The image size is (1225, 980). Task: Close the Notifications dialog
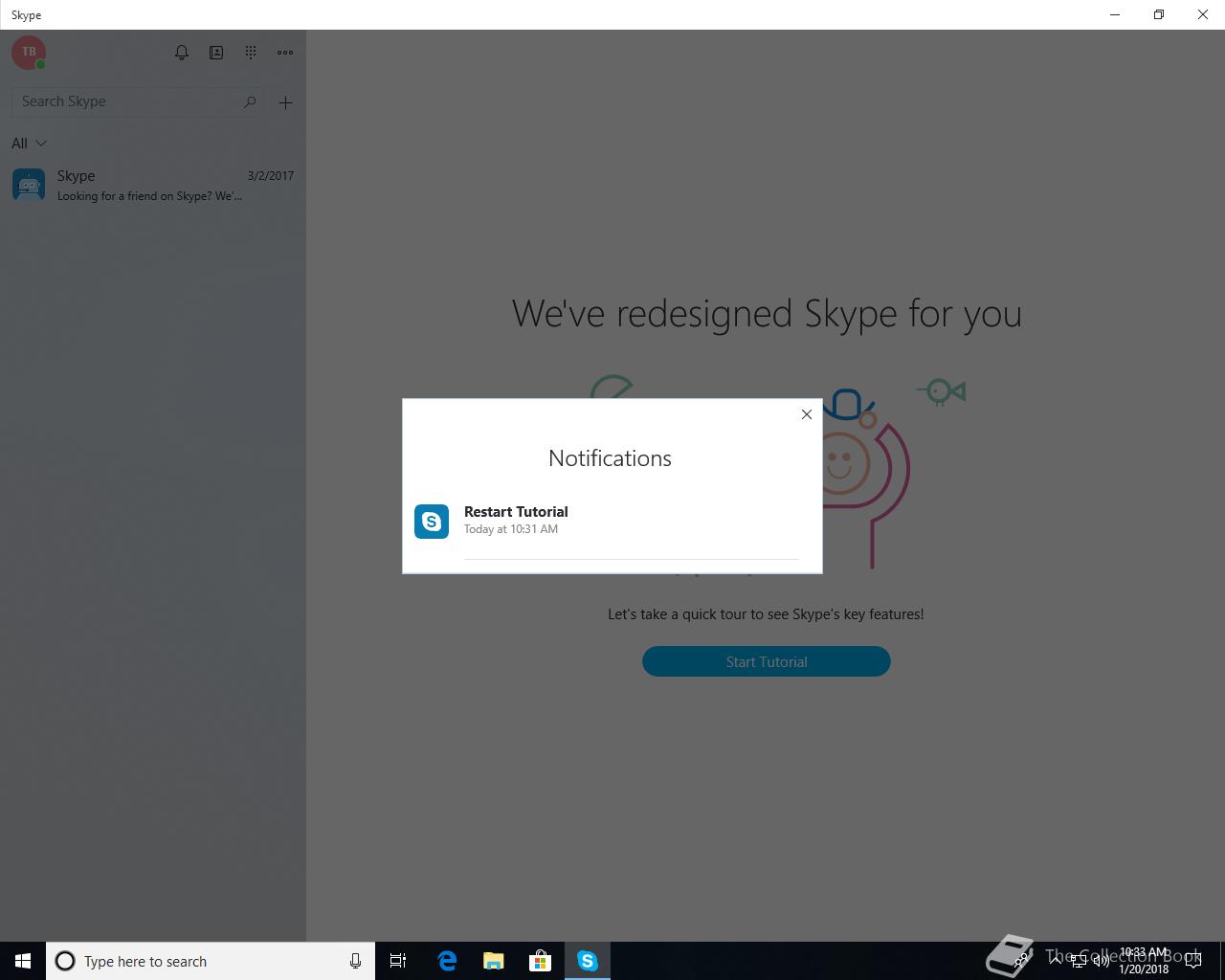point(806,414)
